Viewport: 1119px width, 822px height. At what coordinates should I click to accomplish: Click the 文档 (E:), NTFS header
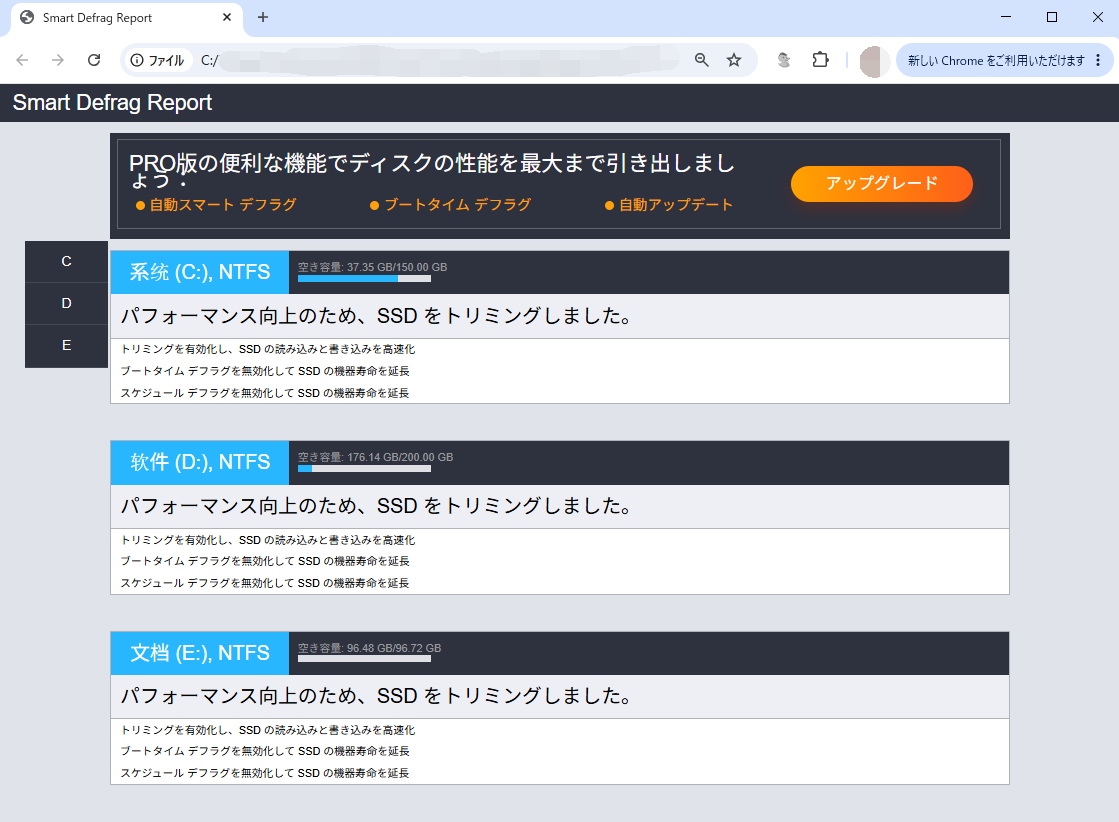(x=200, y=653)
